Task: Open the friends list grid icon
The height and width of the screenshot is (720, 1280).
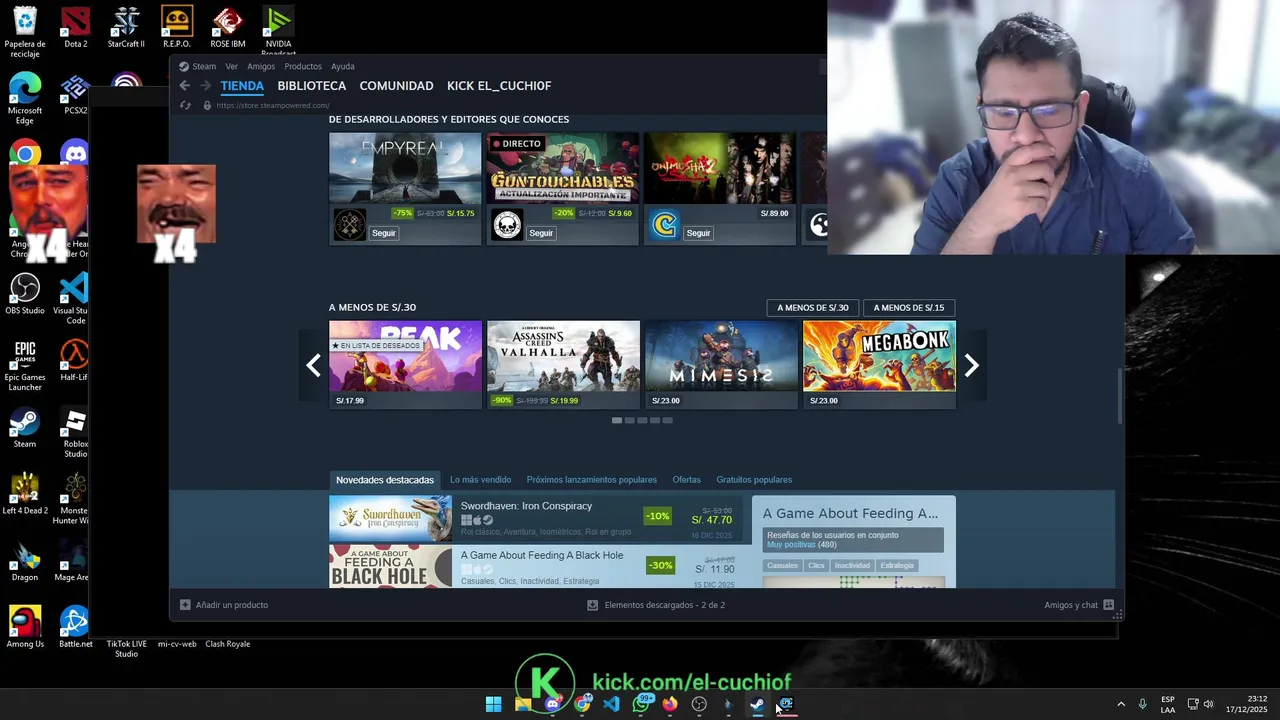Action: [x=1108, y=605]
